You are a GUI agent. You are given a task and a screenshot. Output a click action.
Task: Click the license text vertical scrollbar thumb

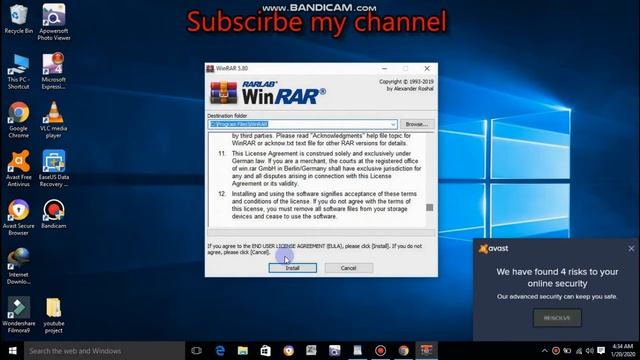click(429, 207)
